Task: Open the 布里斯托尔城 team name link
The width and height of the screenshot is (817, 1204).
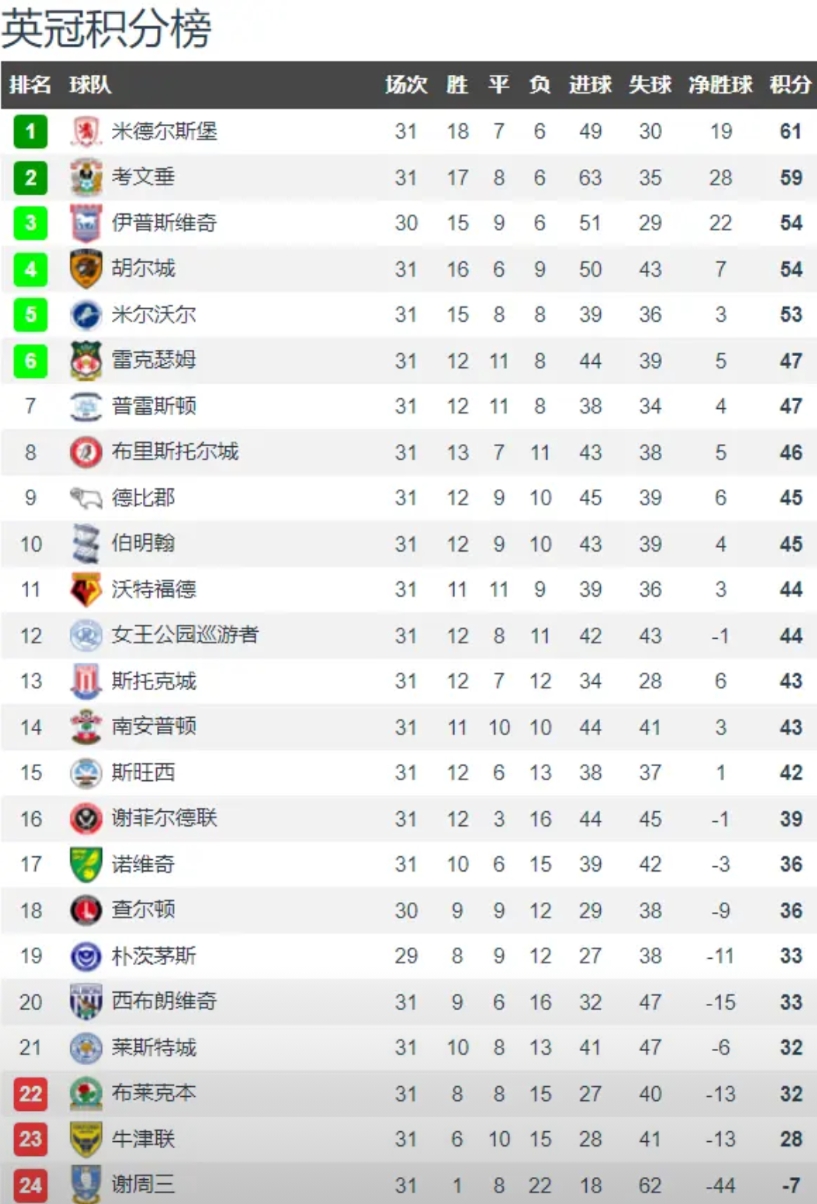Action: 175,452
